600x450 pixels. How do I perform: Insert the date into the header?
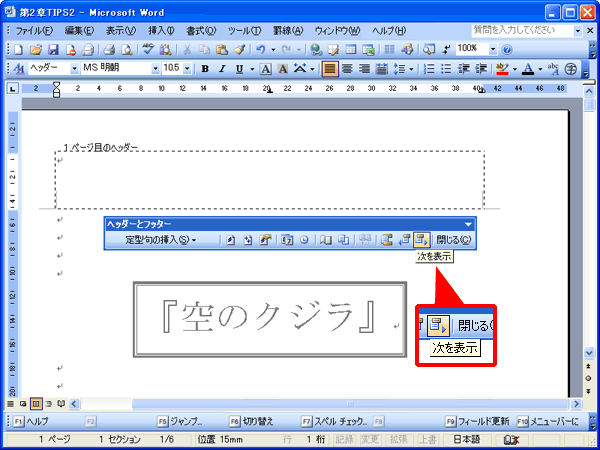tap(287, 240)
